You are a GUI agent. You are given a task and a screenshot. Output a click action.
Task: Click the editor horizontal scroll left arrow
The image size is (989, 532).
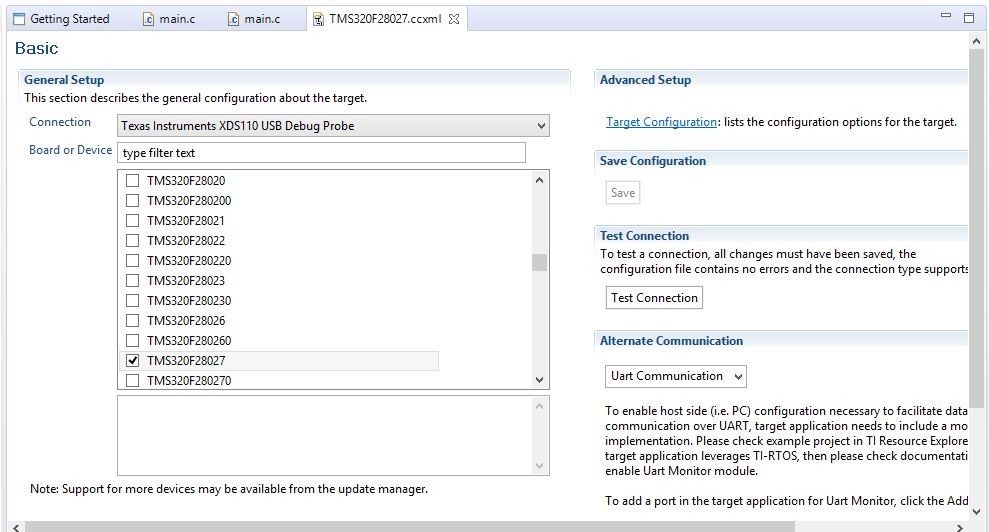(x=16, y=527)
